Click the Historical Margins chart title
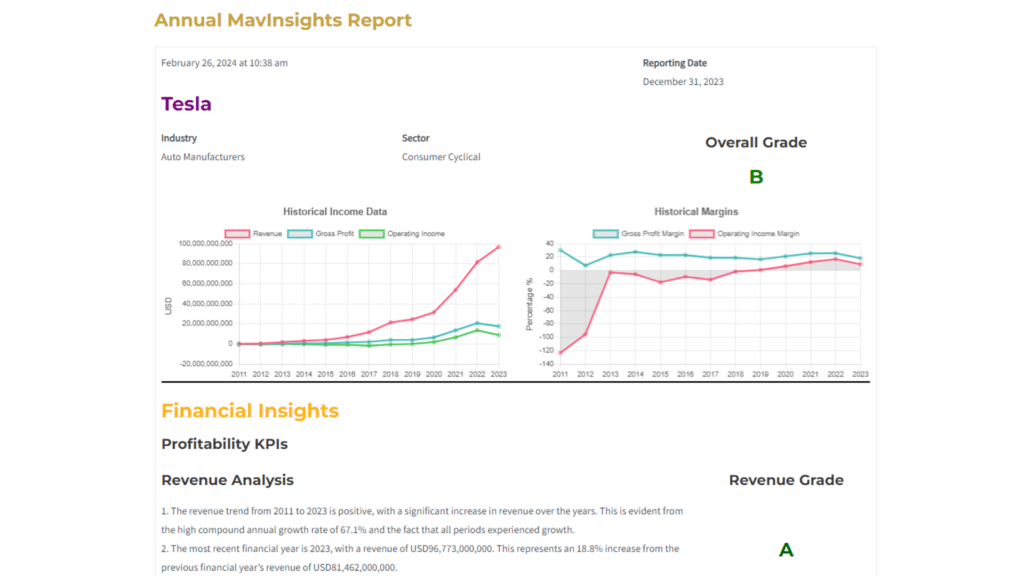 [x=696, y=212]
